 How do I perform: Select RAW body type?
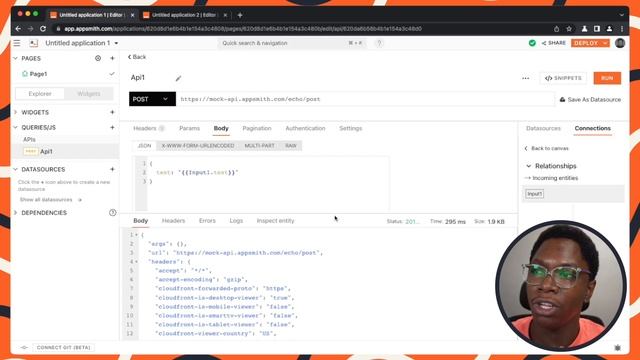[x=291, y=146]
